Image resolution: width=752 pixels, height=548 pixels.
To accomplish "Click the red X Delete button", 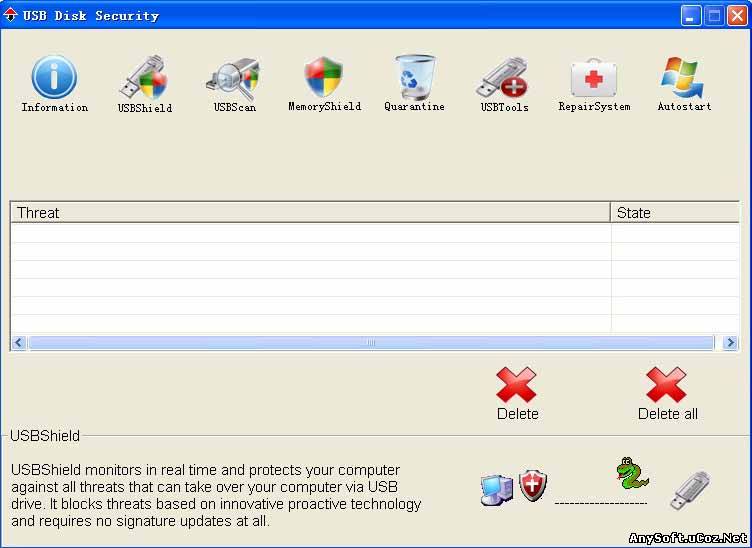I will click(517, 394).
